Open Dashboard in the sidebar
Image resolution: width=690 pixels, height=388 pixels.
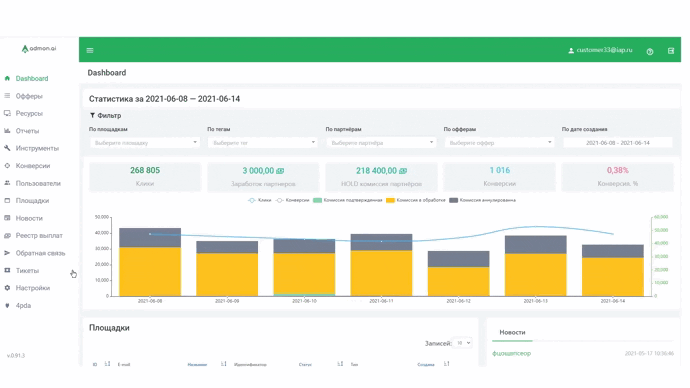coord(32,78)
